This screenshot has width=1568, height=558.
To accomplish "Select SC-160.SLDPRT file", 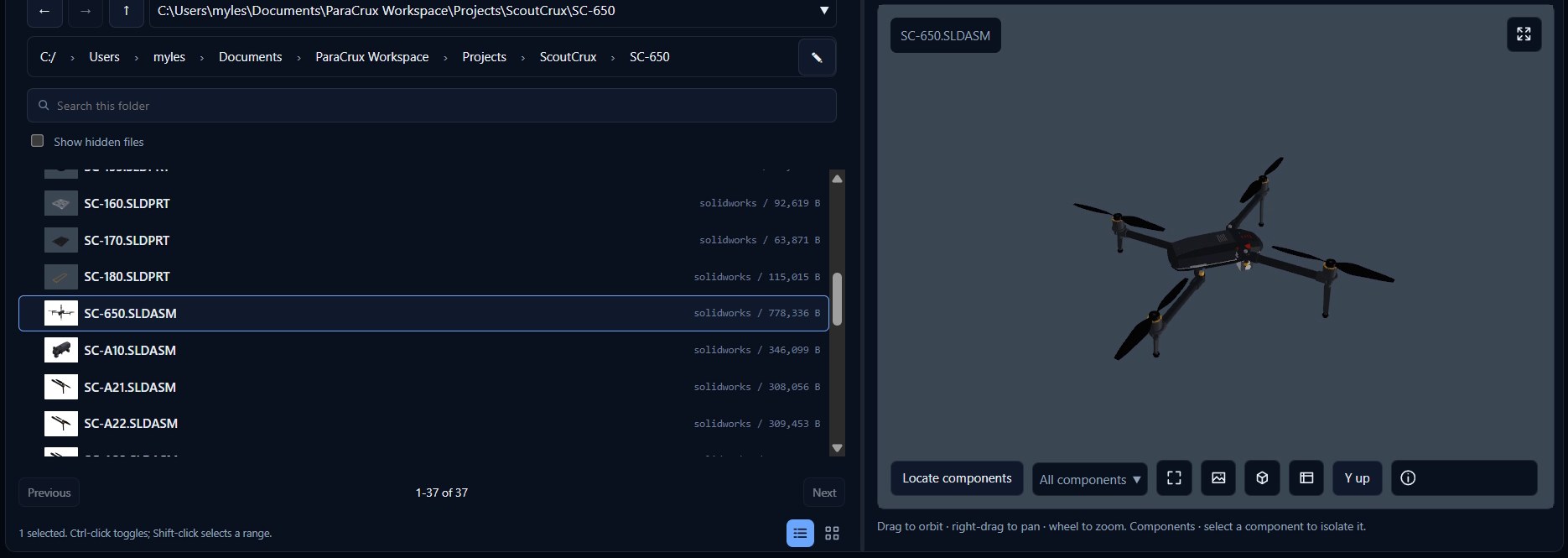I will [x=423, y=203].
